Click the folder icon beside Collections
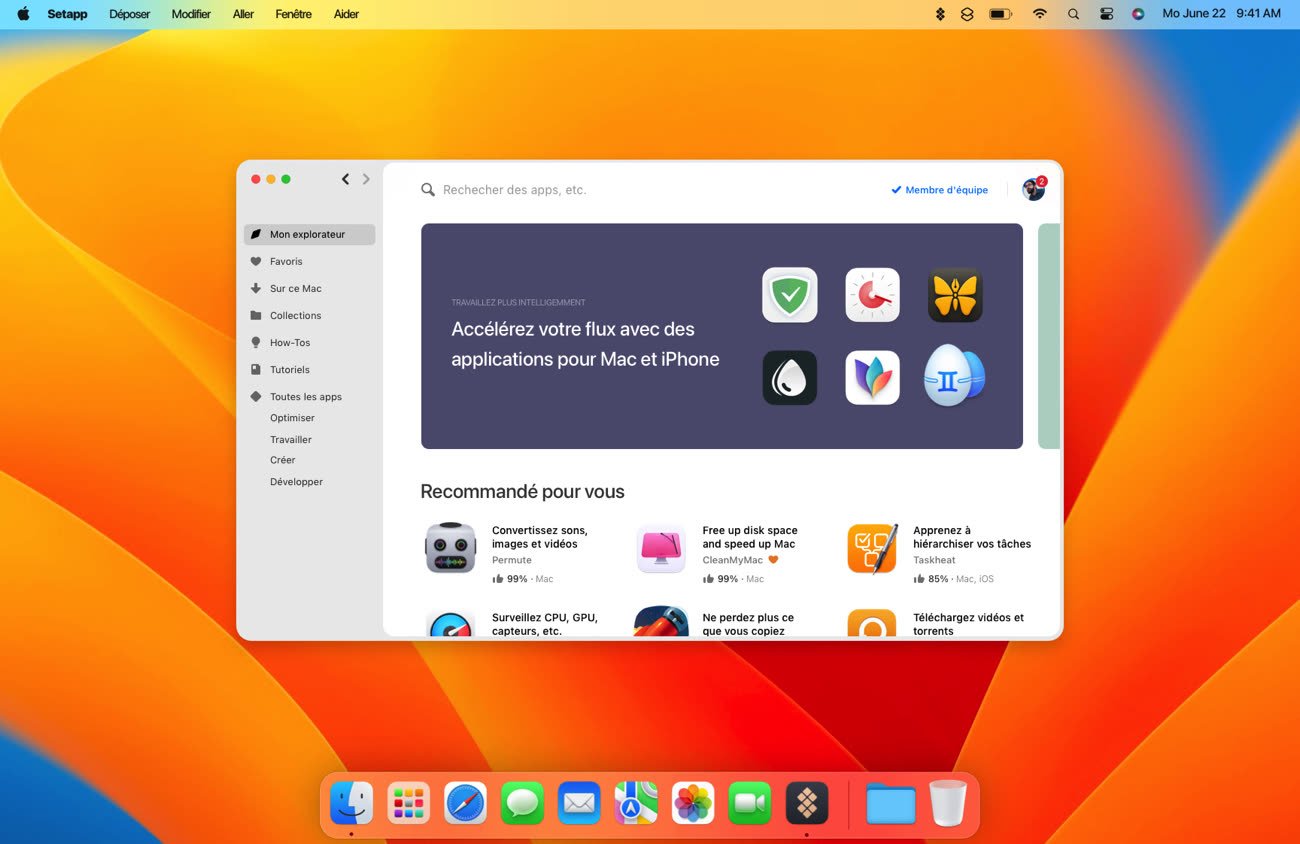Viewport: 1300px width, 844px height. click(x=256, y=315)
